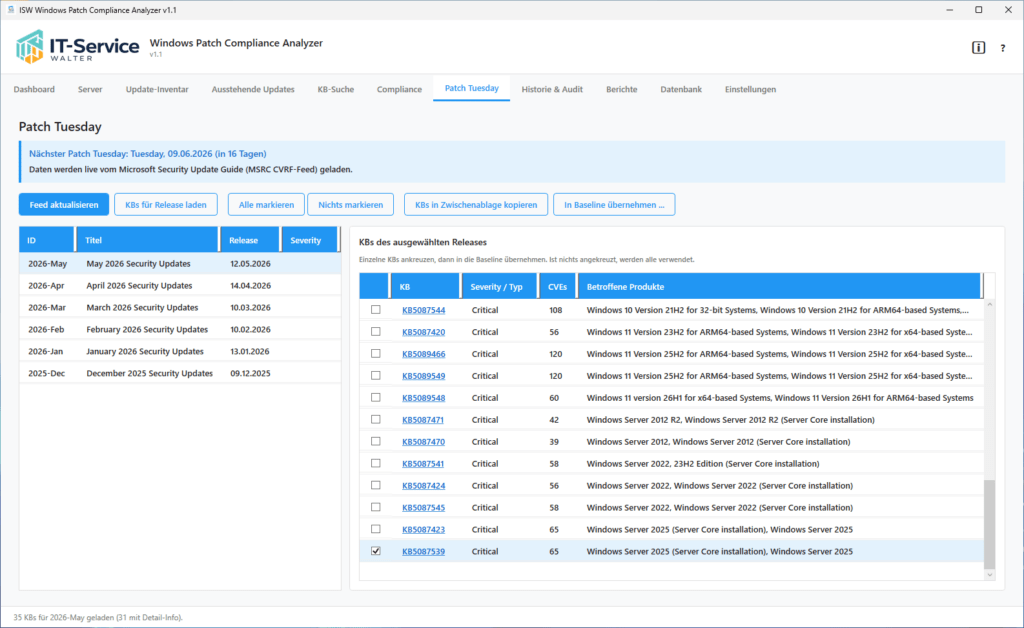Click KBs für Release laden

pos(166,204)
